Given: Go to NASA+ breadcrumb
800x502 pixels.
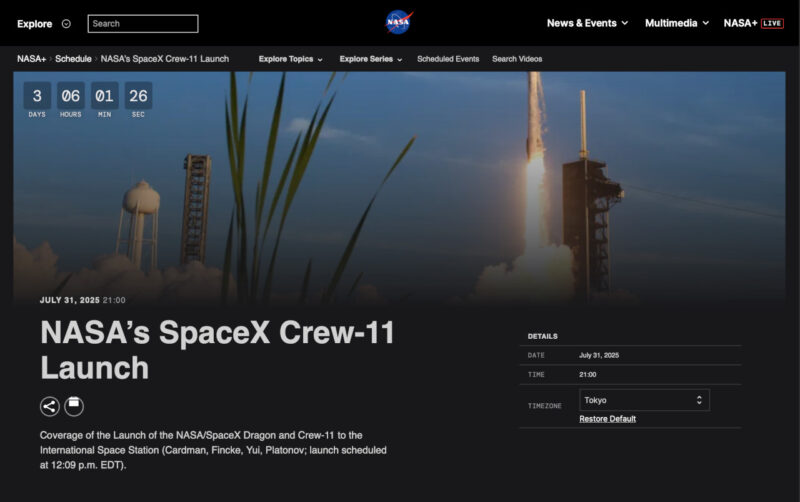Looking at the screenshot, I should pos(32,59).
